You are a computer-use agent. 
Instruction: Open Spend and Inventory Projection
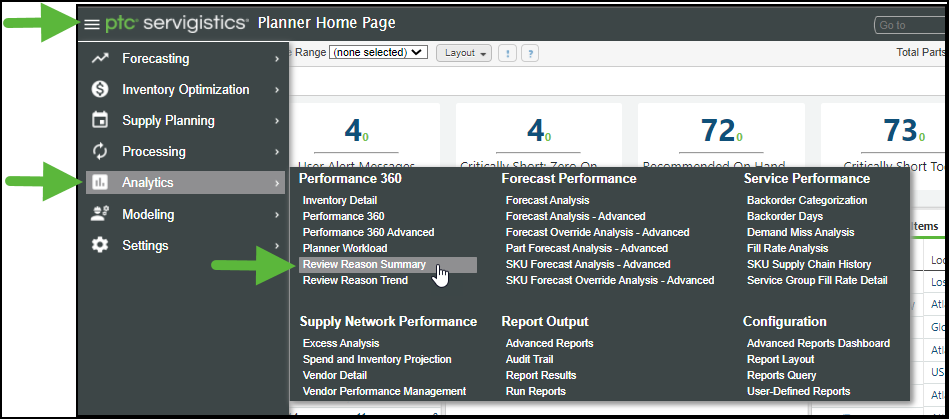pyautogui.click(x=377, y=360)
